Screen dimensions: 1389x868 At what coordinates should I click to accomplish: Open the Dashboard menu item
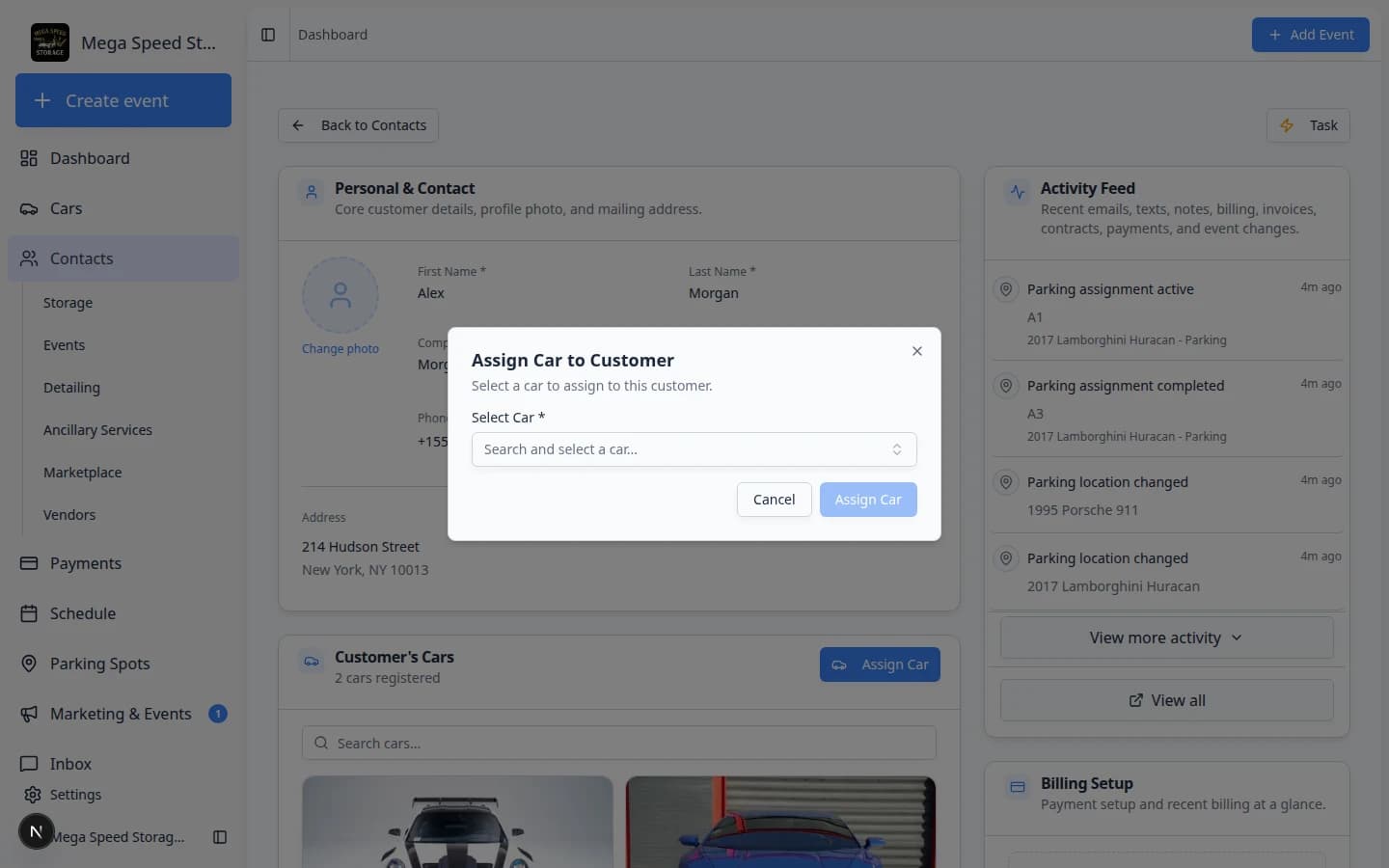[x=123, y=158]
